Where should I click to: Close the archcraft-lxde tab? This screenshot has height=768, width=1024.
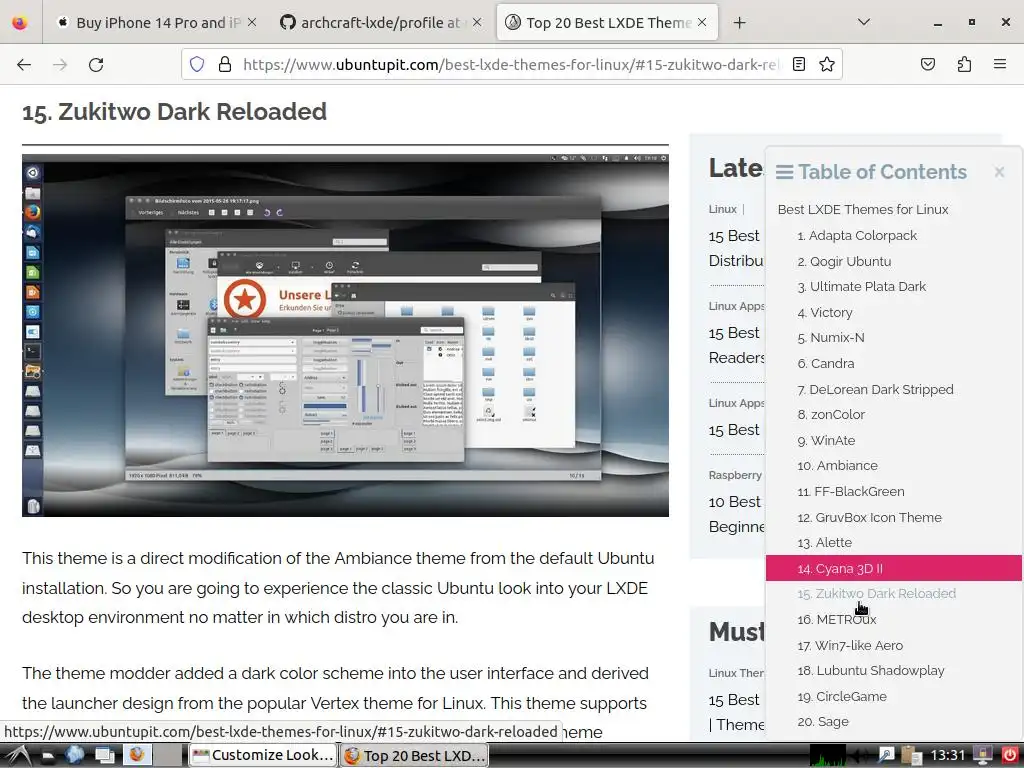click(x=477, y=22)
